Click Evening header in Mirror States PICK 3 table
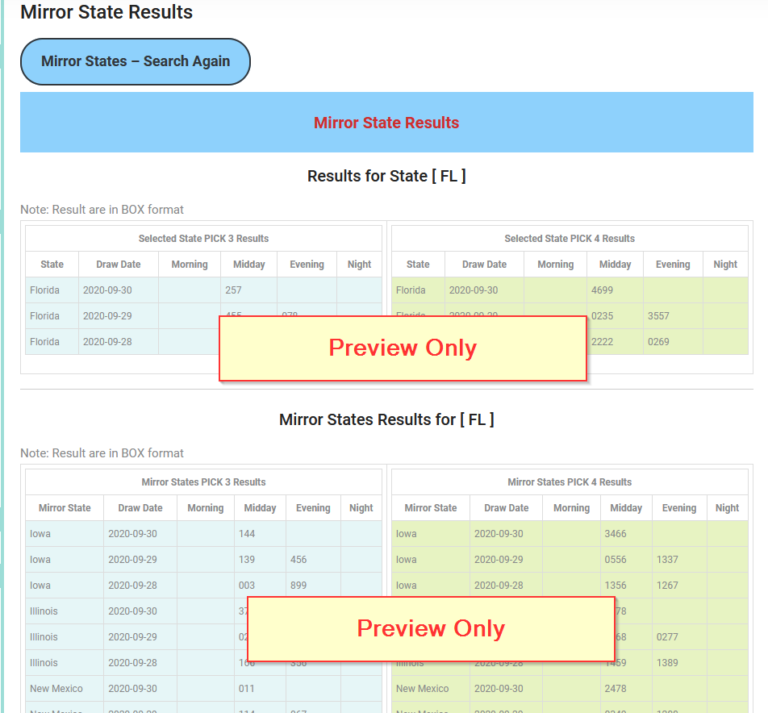 pos(313,508)
